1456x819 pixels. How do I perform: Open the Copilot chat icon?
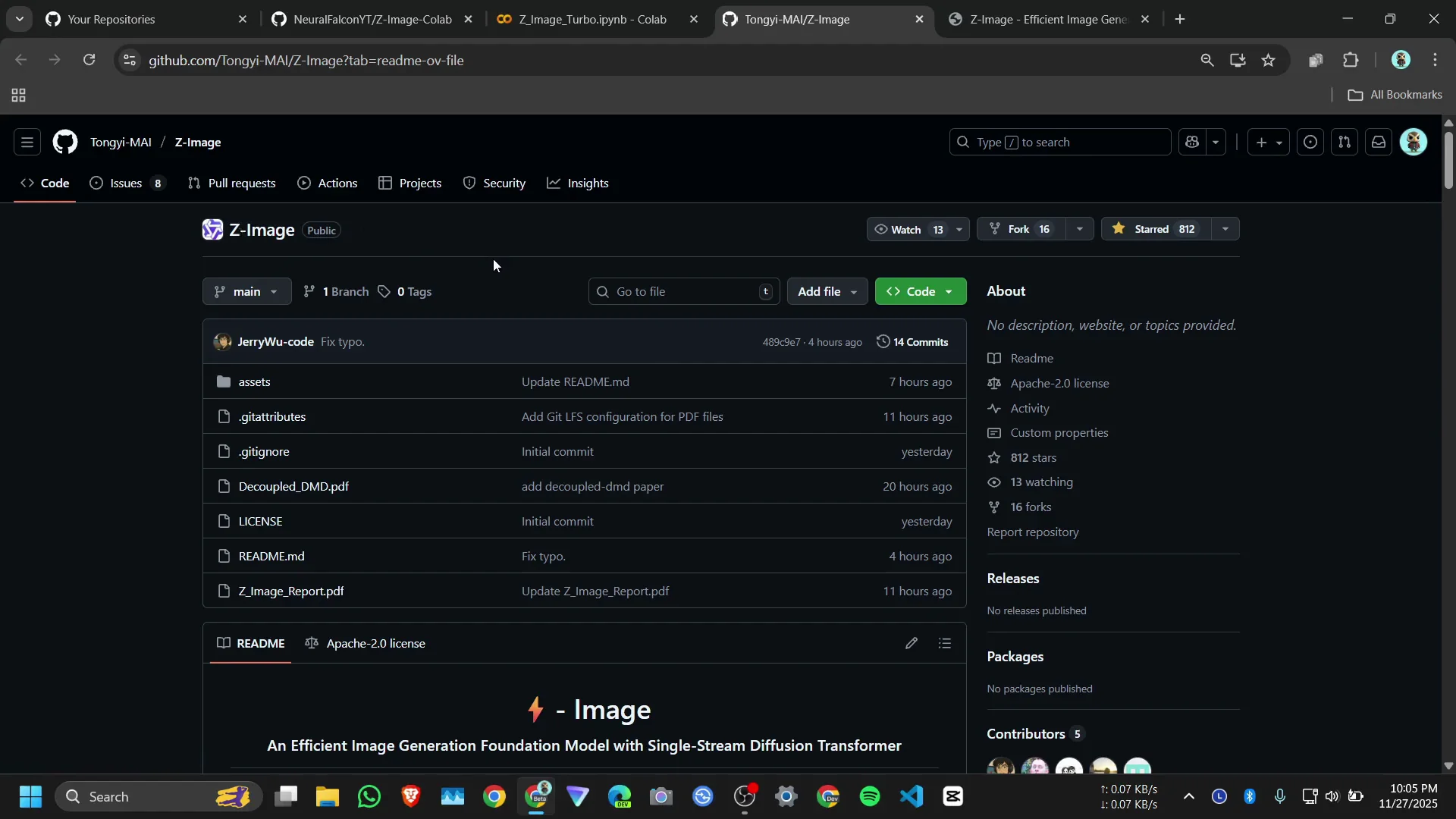1192,143
